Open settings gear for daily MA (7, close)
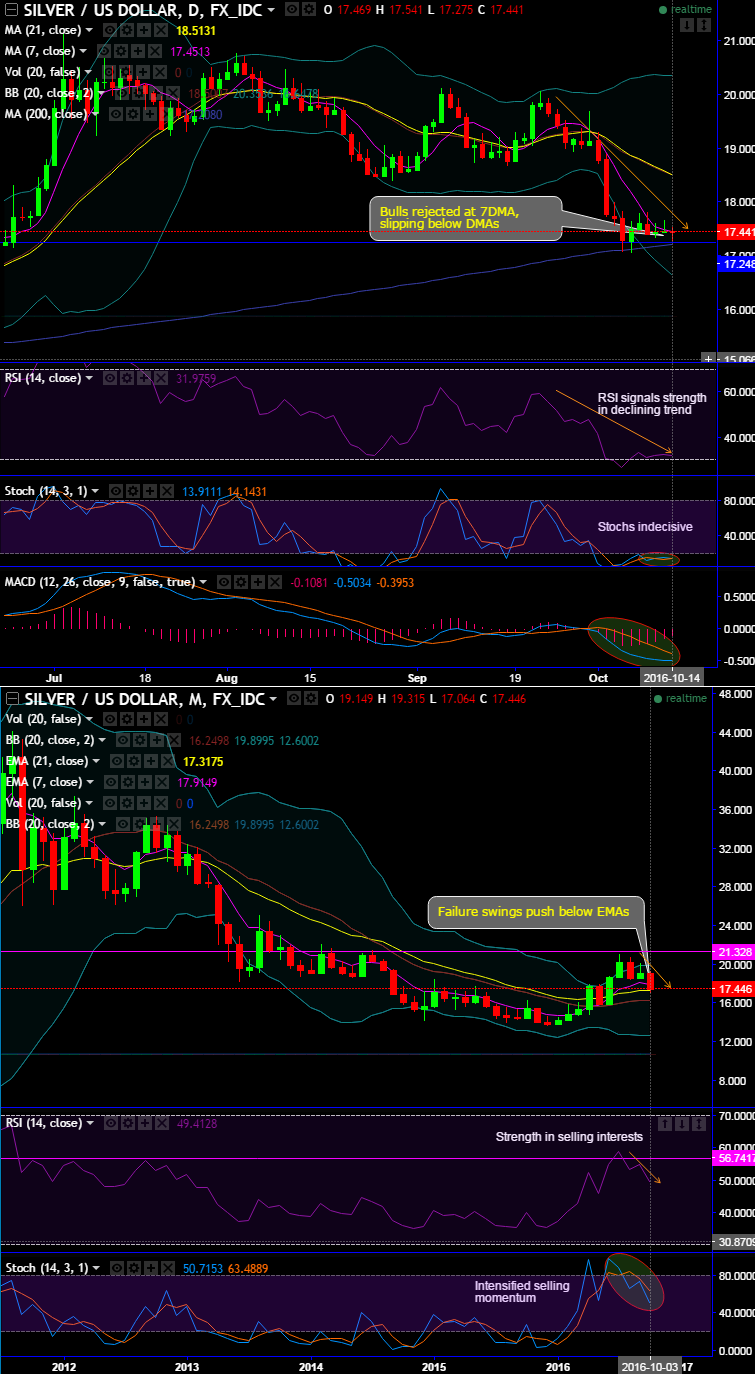Image resolution: width=755 pixels, height=1374 pixels. click(120, 51)
